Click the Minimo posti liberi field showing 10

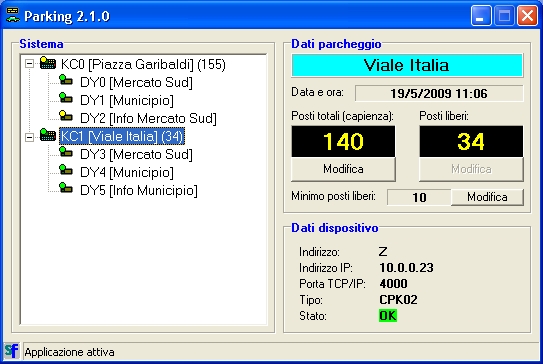419,197
